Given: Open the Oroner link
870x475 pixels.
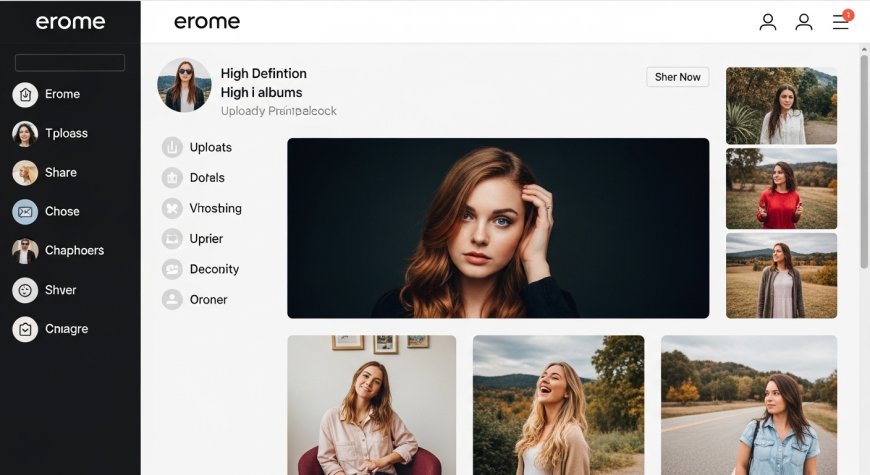Looking at the screenshot, I should pos(209,300).
